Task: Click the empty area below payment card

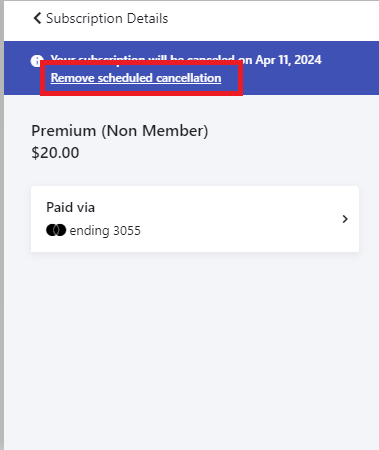Action: [x=195, y=350]
